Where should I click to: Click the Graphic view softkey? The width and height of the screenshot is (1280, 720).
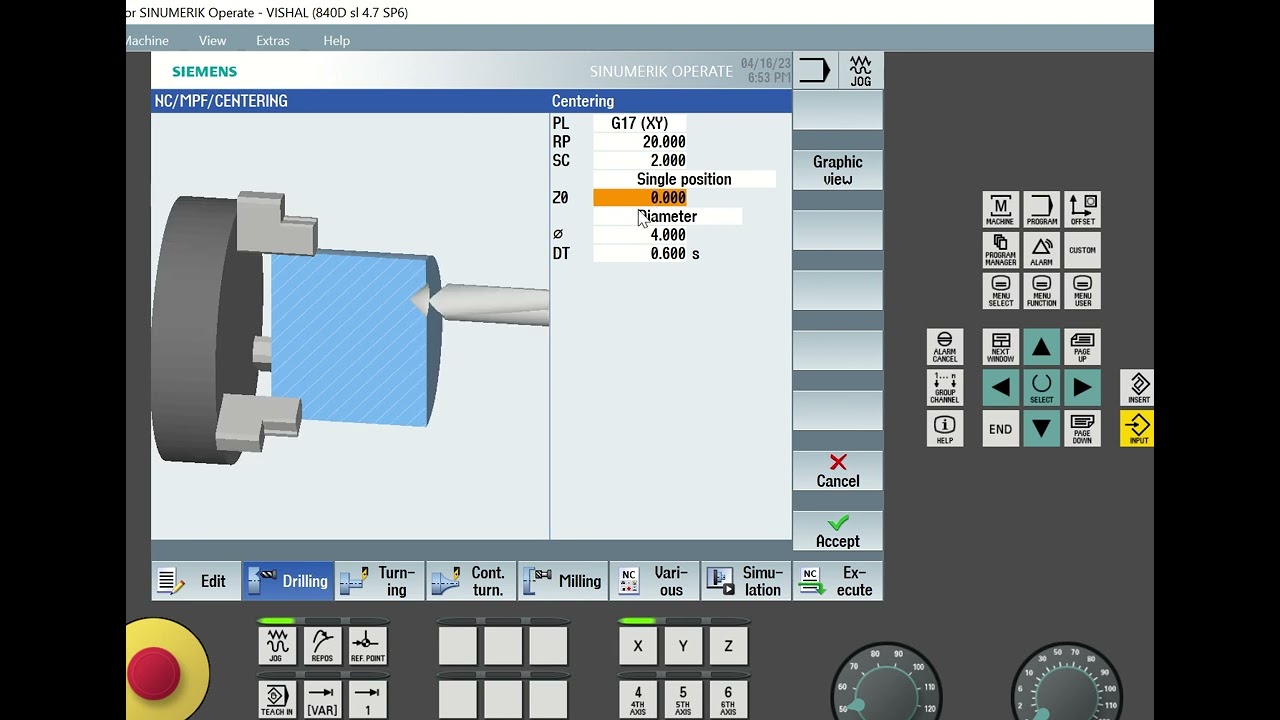pyautogui.click(x=838, y=170)
